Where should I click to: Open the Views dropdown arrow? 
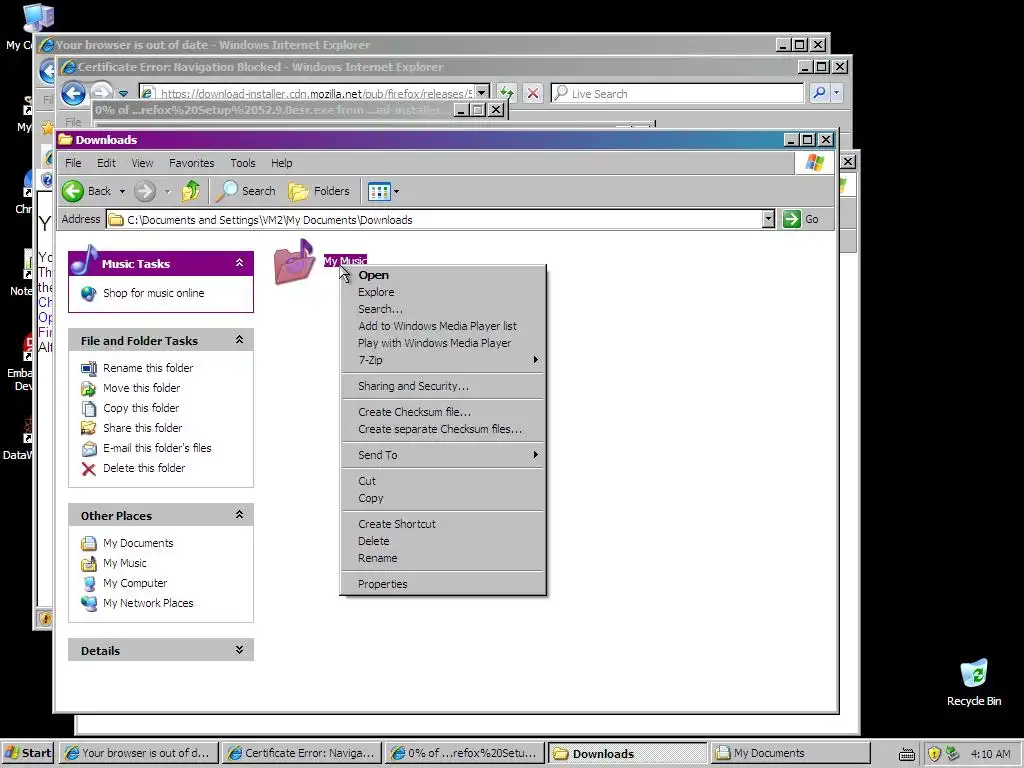pos(396,192)
